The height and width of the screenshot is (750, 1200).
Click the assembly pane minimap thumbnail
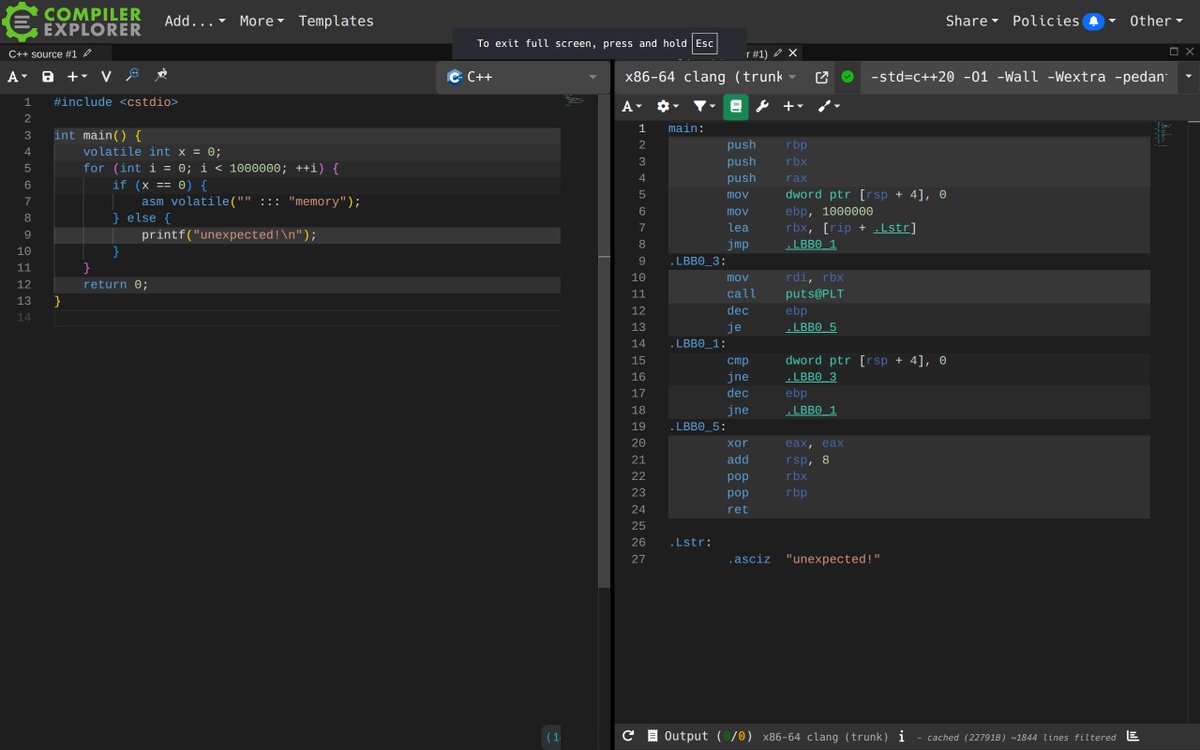click(1161, 132)
